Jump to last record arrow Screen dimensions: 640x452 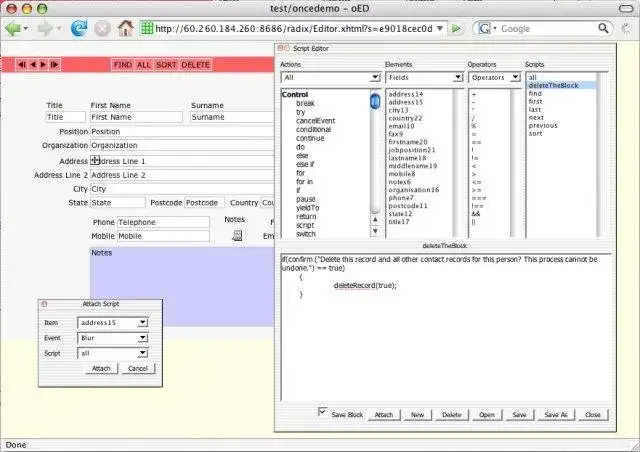pyautogui.click(x=54, y=65)
